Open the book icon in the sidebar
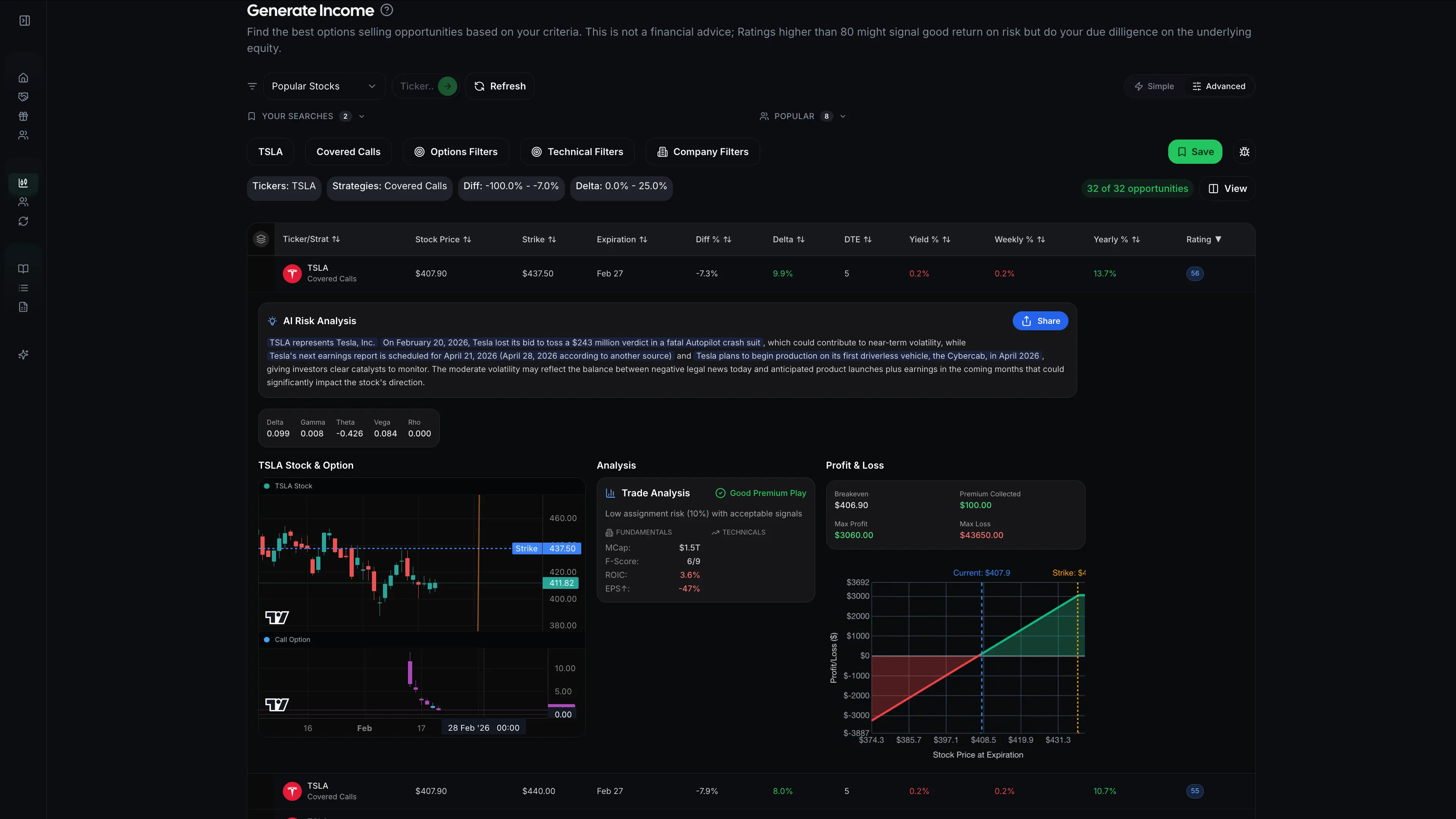 (23, 268)
